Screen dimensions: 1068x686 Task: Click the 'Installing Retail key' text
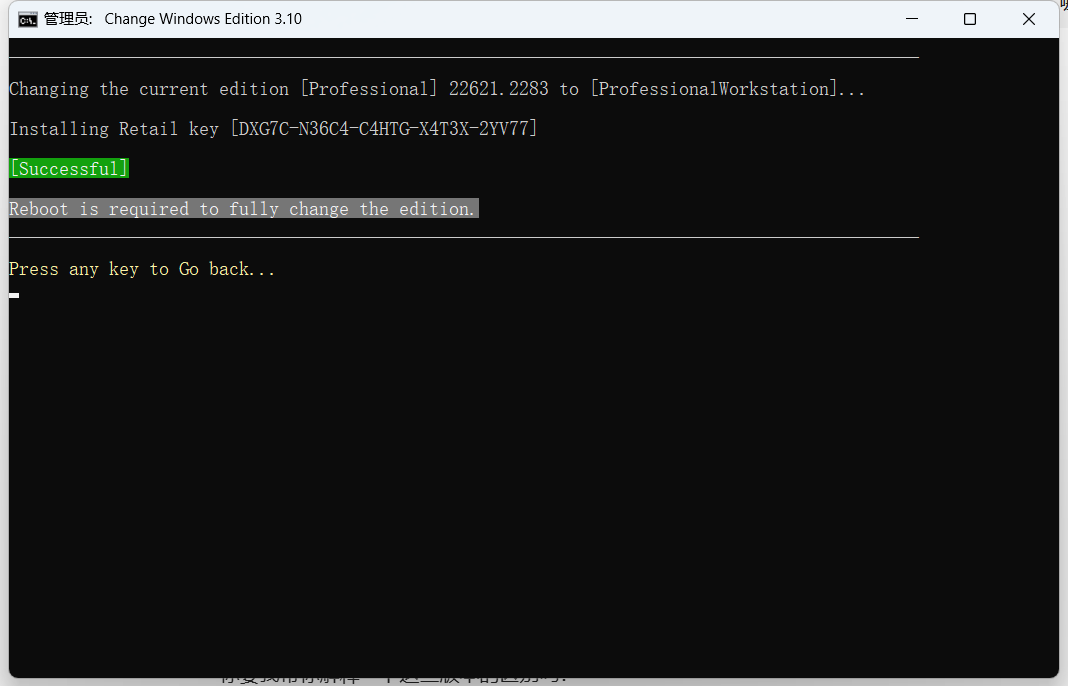(x=114, y=129)
